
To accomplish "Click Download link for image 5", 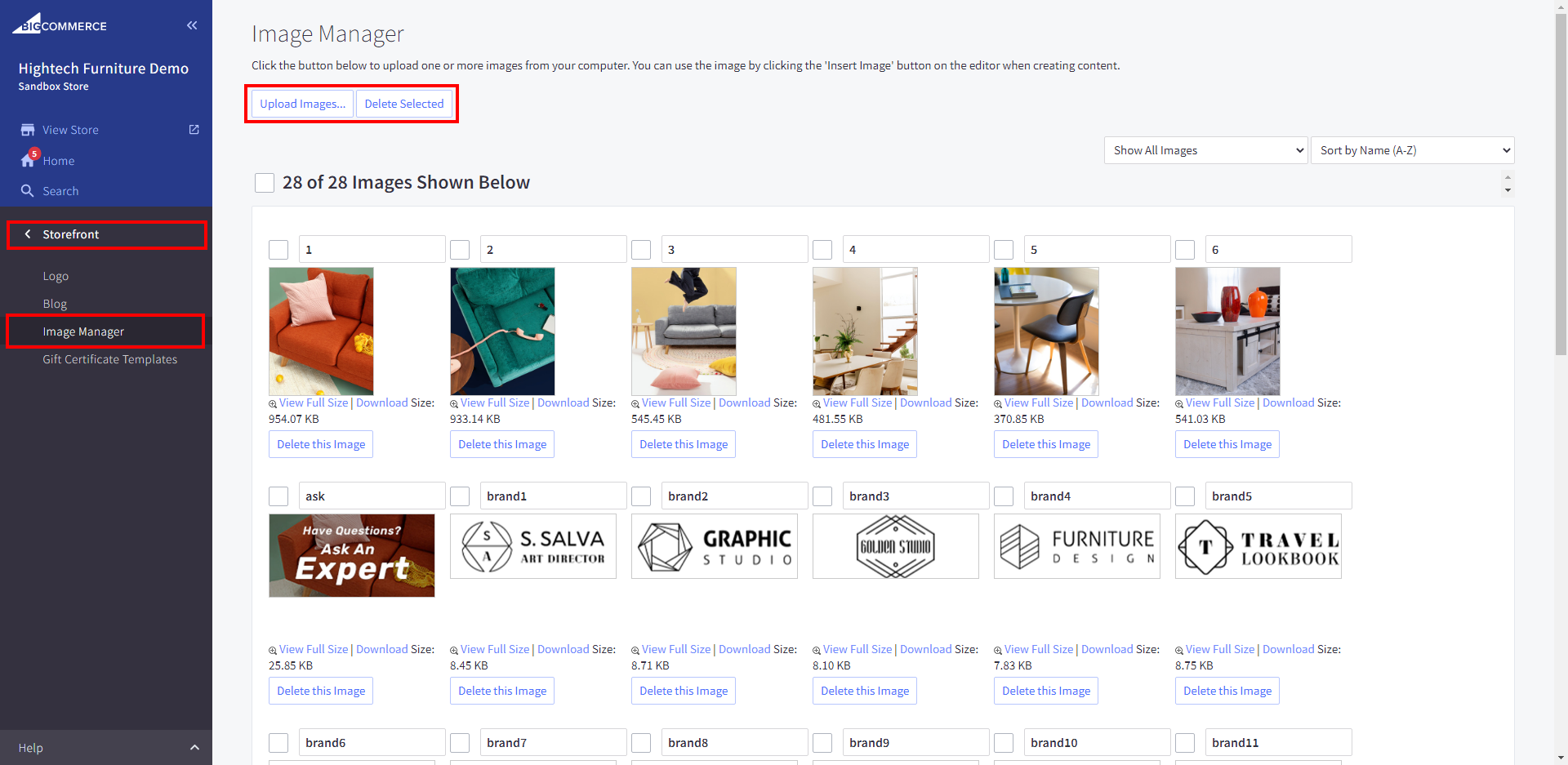I will pos(1107,403).
